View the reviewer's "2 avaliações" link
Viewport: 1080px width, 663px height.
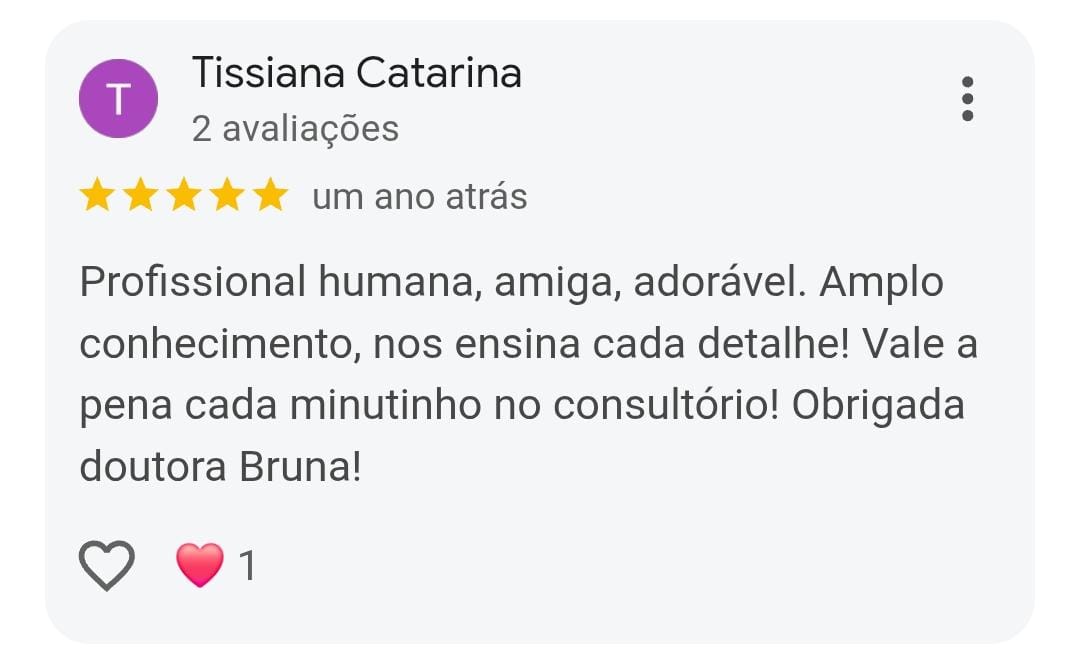(295, 129)
